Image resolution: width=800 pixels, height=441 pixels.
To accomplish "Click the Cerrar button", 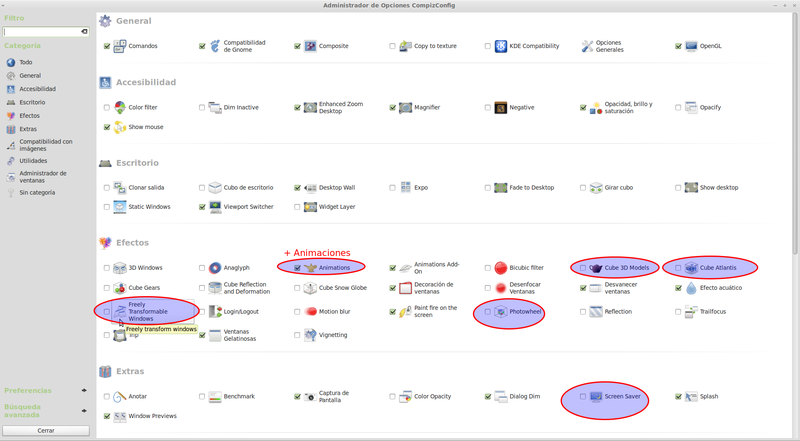I will (x=46, y=431).
